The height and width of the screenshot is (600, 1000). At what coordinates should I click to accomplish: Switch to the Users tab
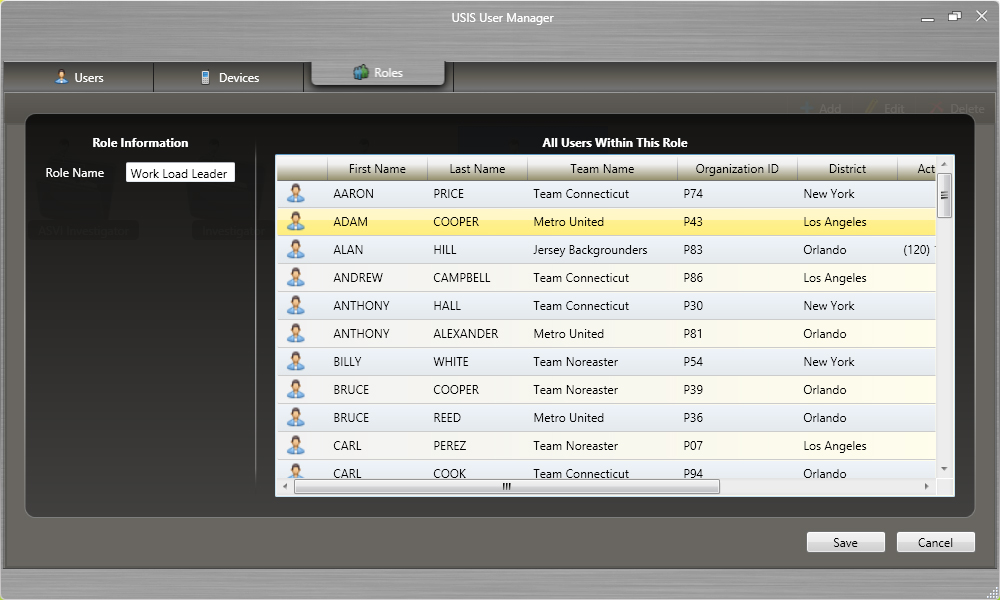(78, 77)
